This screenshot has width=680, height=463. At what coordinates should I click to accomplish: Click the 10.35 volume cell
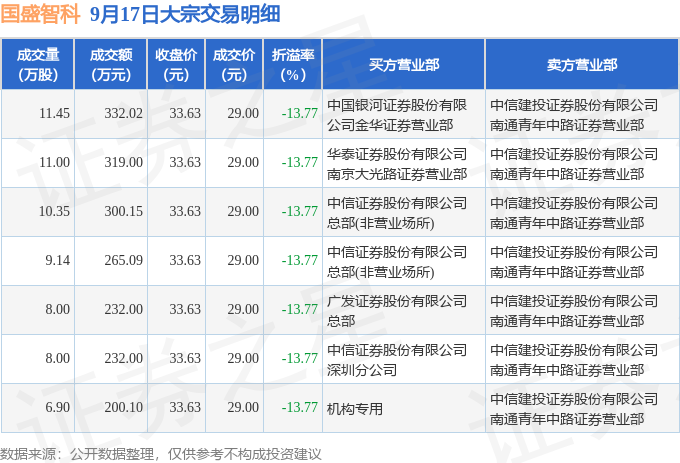54,211
